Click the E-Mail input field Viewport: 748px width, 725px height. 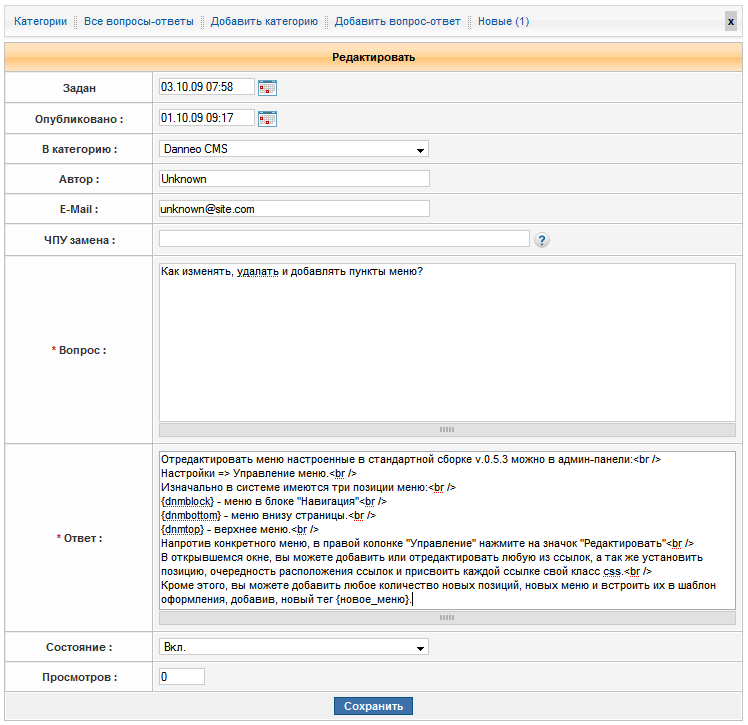(x=294, y=209)
